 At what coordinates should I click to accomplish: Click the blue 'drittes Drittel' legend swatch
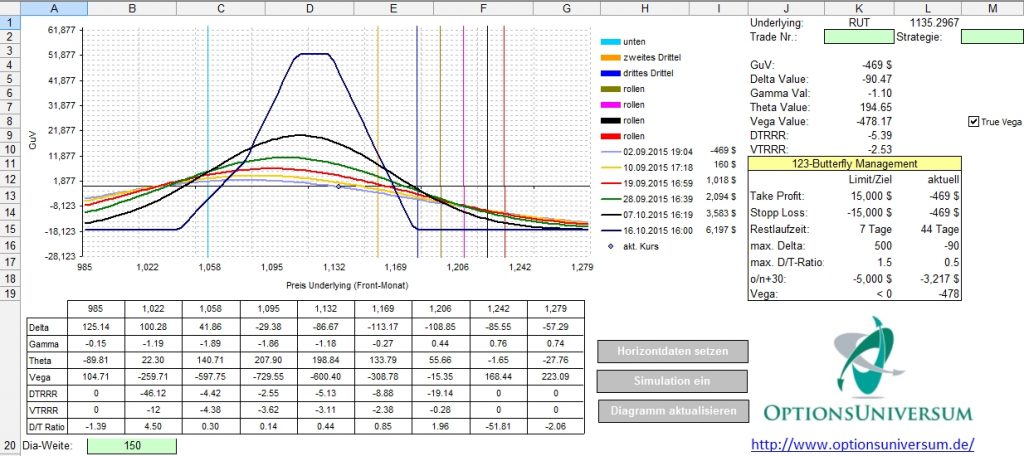click(611, 73)
